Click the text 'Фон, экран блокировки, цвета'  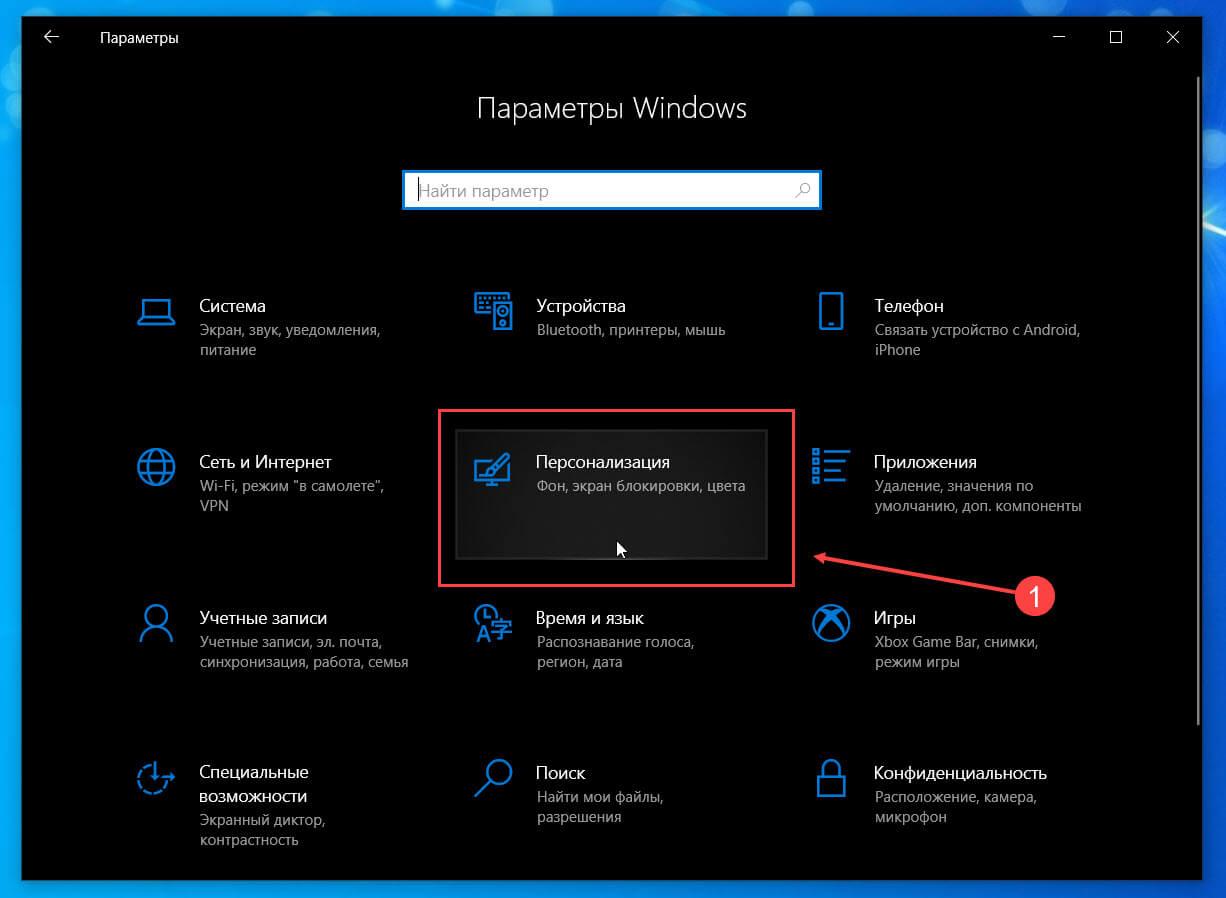641,486
